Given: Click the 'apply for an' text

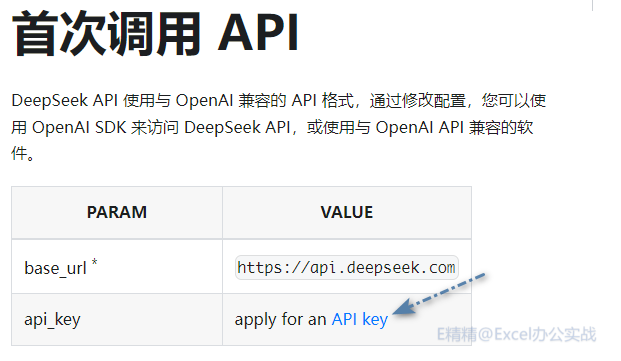Looking at the screenshot, I should (280, 319).
